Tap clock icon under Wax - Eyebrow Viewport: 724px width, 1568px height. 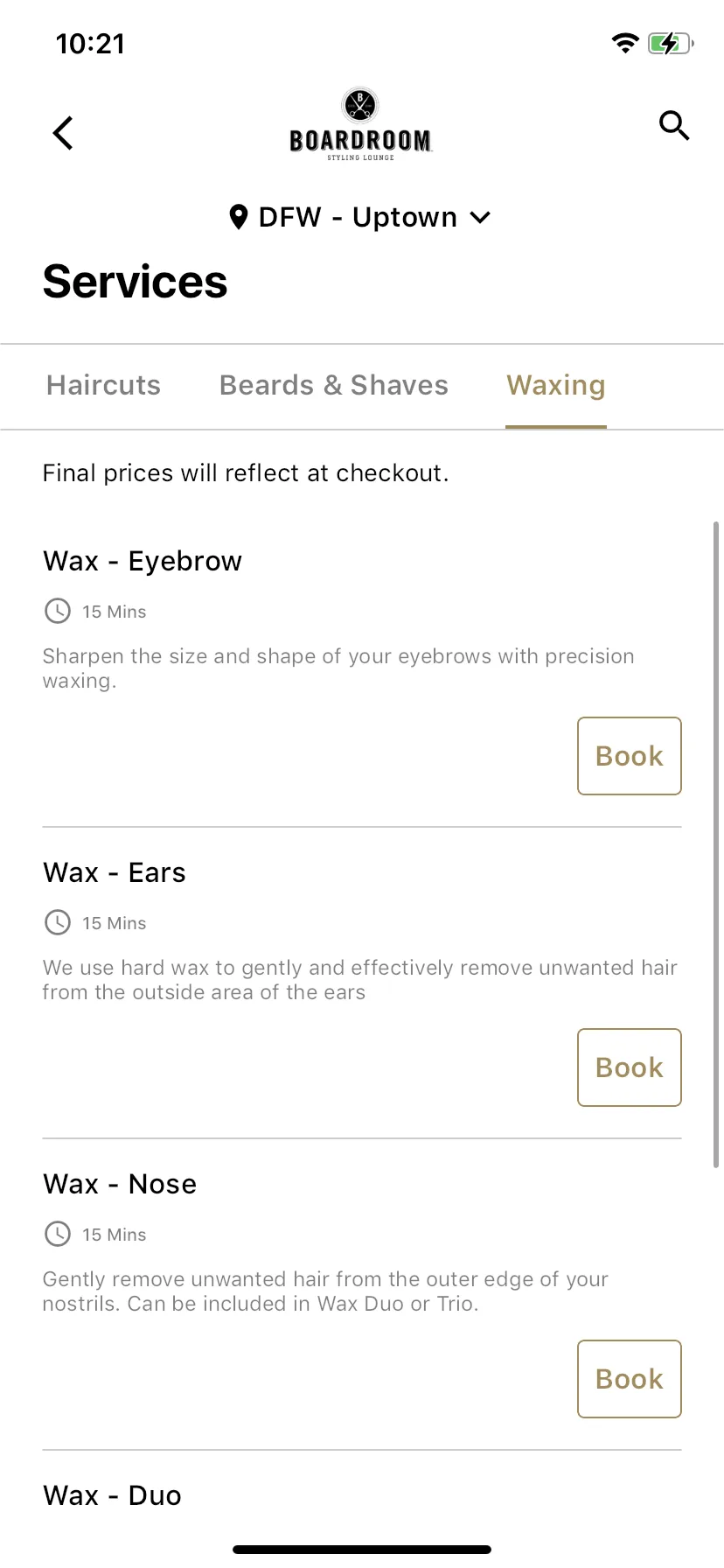click(x=58, y=611)
